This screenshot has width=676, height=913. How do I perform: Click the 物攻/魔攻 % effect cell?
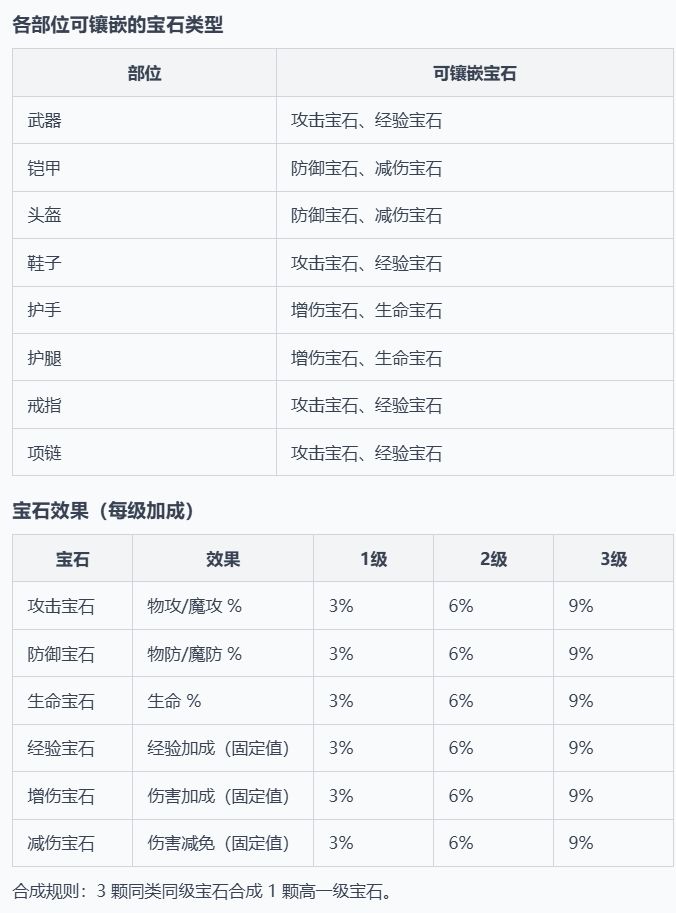click(194, 606)
